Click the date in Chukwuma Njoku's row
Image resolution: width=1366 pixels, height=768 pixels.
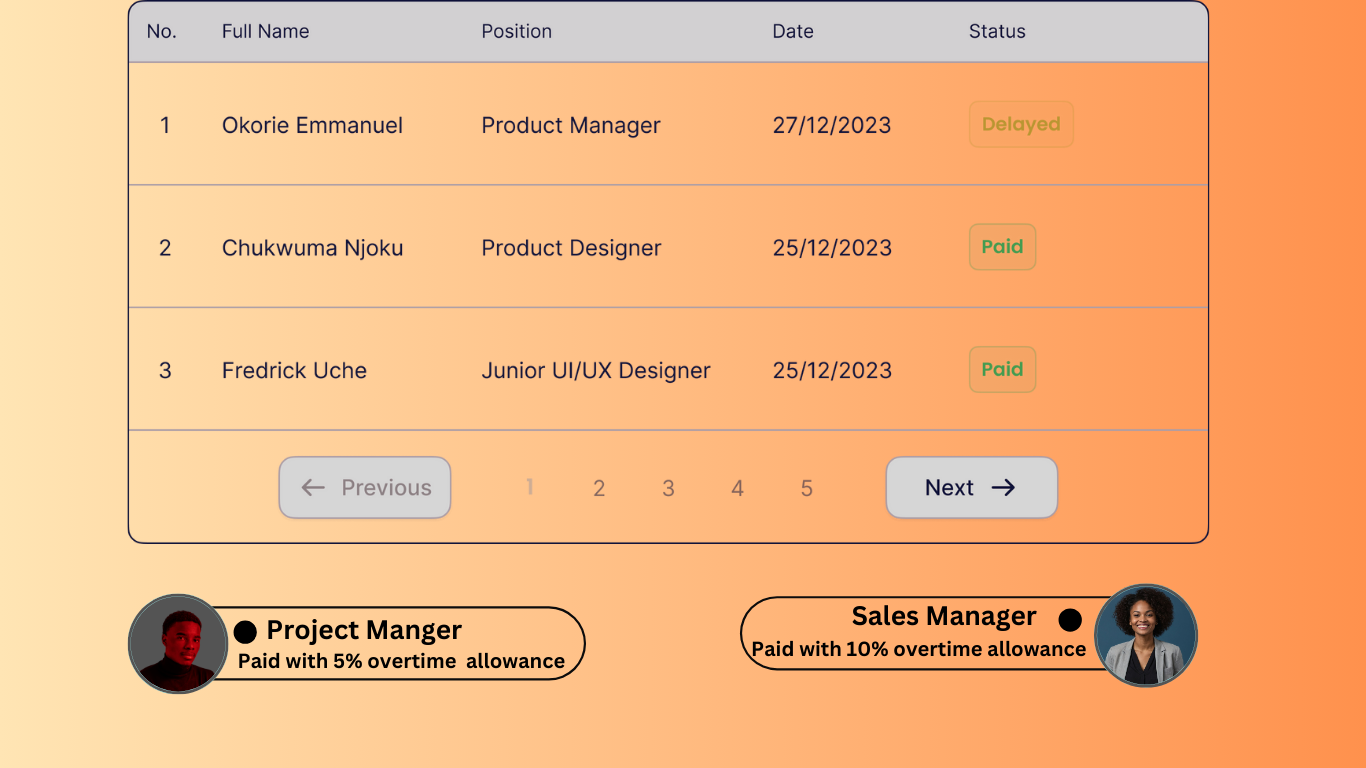tap(832, 248)
